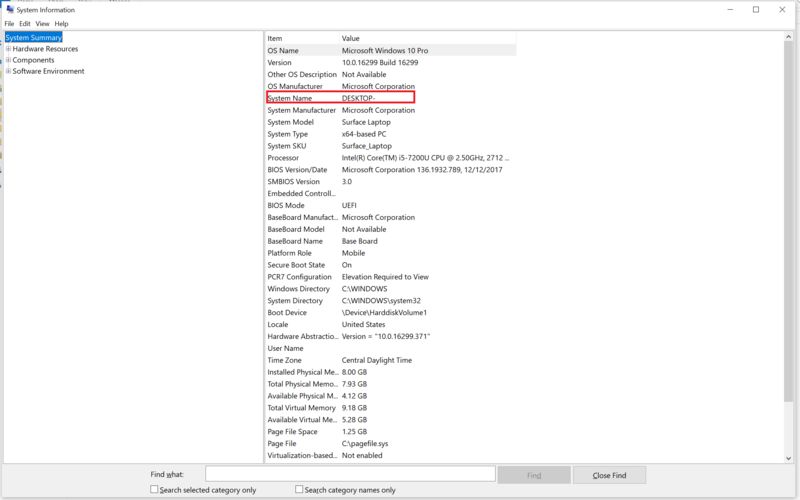Viewport: 800px width, 500px height.
Task: Select System Summary in the tree
Action: click(x=34, y=38)
